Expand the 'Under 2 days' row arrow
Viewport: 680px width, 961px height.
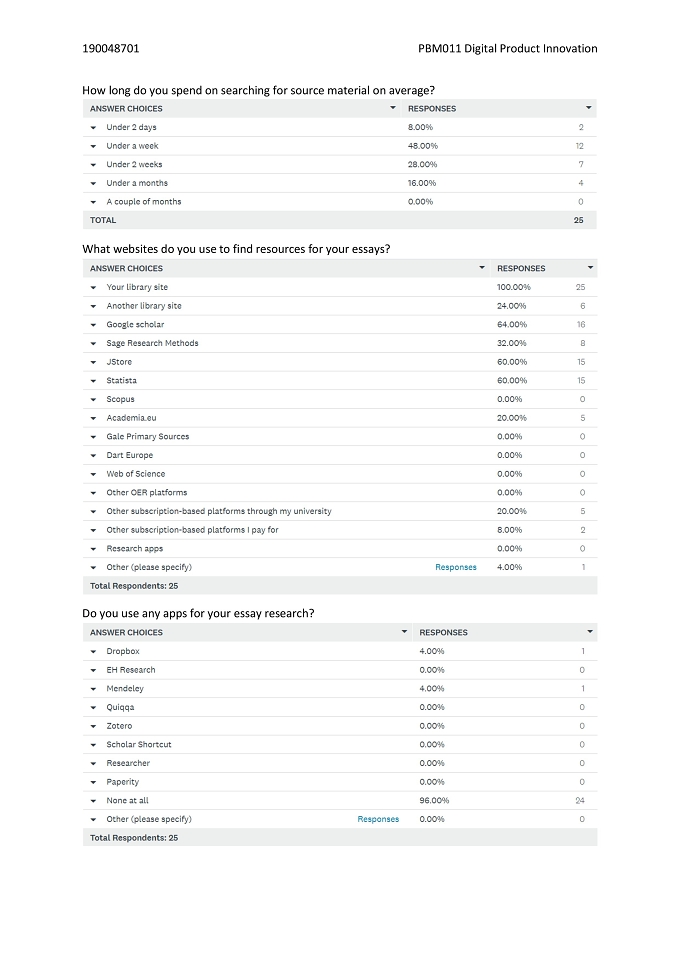pos(93,127)
